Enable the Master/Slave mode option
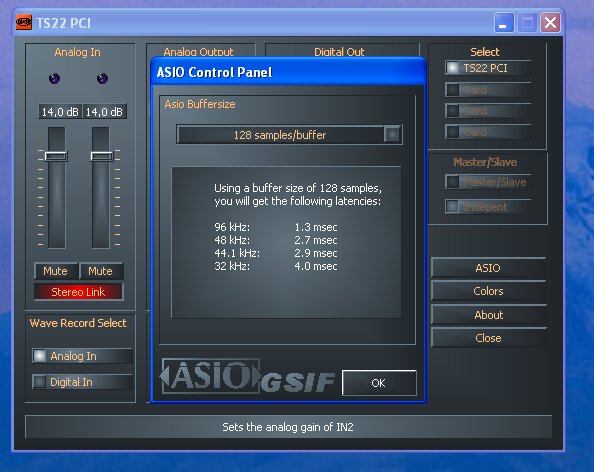 click(x=488, y=182)
